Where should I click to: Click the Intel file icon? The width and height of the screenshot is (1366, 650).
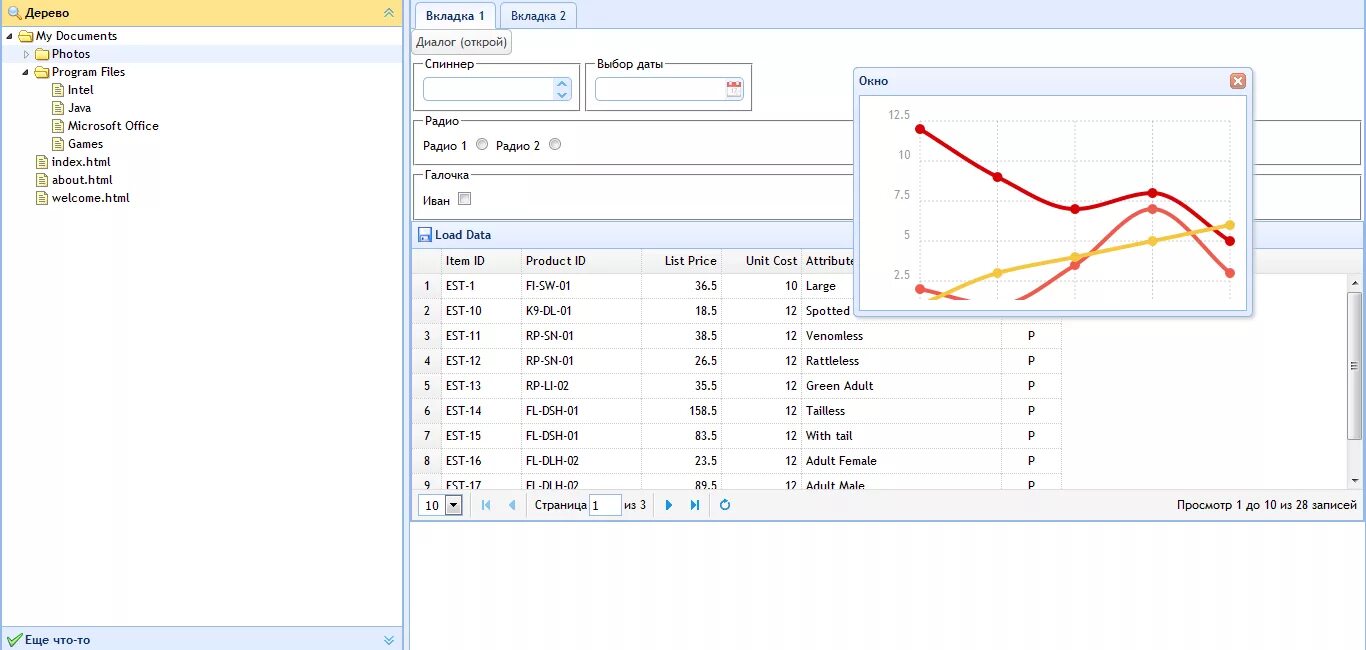[x=58, y=90]
